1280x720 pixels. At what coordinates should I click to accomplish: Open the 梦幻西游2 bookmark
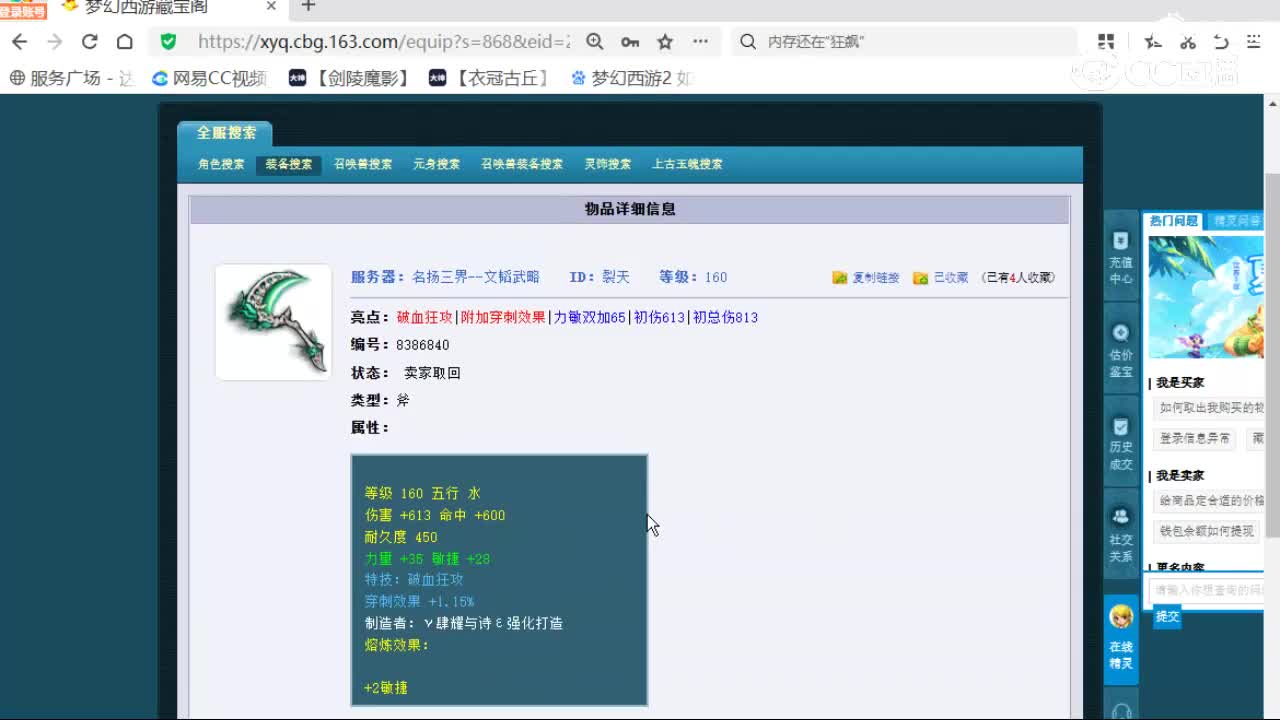click(x=632, y=78)
